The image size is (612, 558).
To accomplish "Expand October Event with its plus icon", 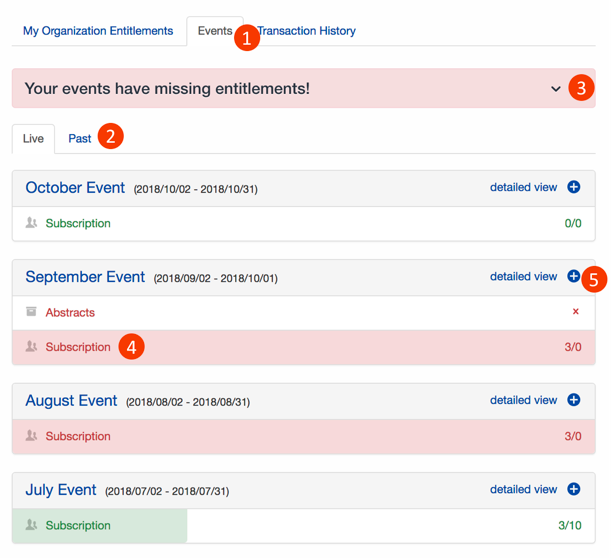I will click(x=573, y=187).
